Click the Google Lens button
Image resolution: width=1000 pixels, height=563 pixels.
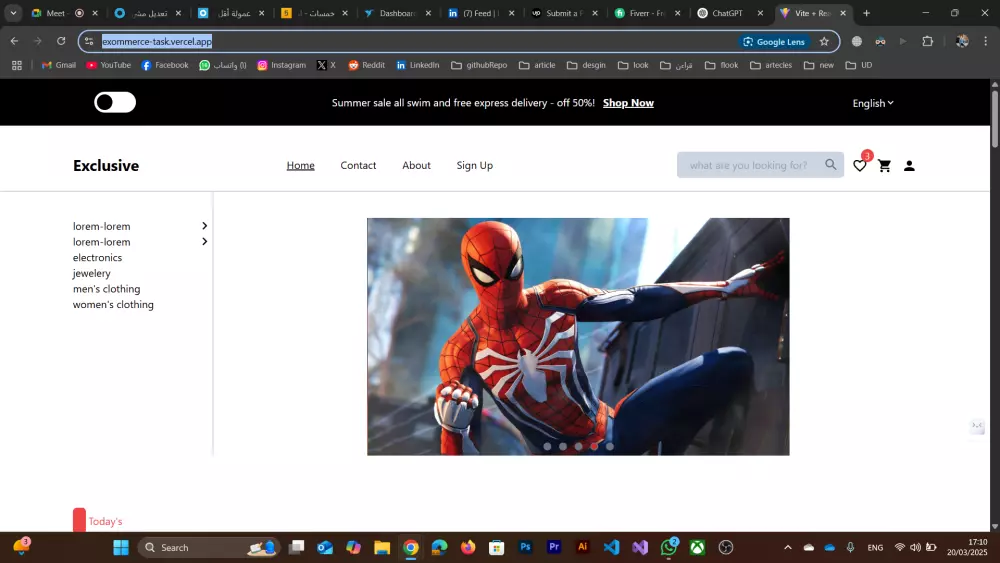point(774,41)
